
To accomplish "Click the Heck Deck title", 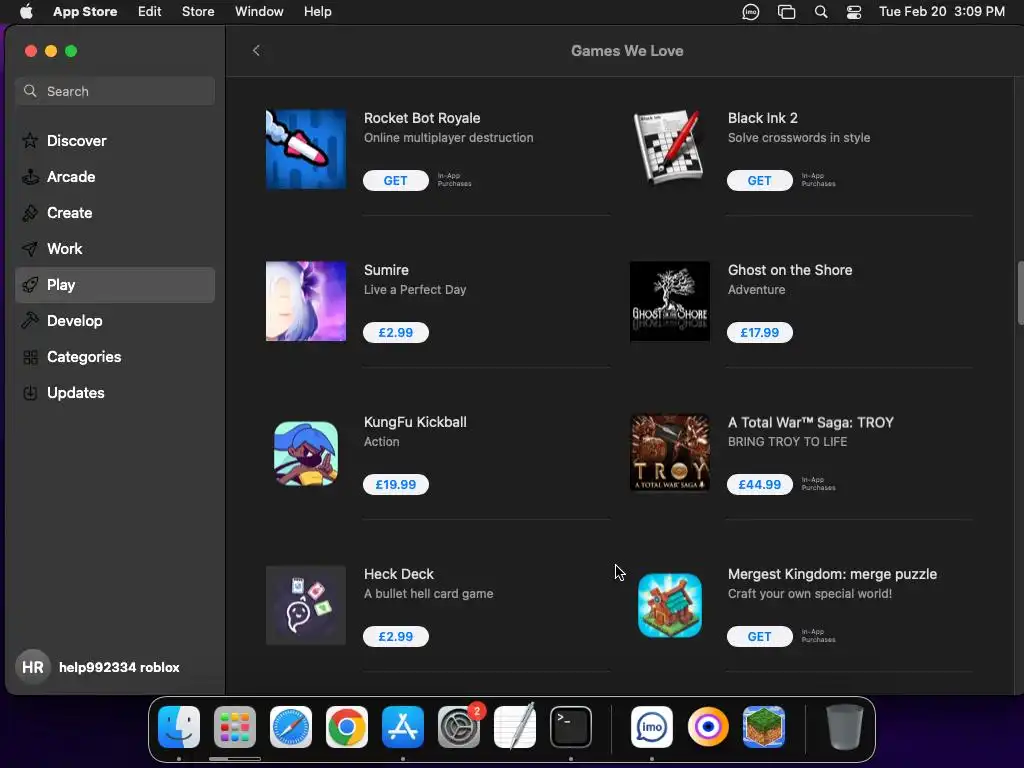I will (398, 574).
